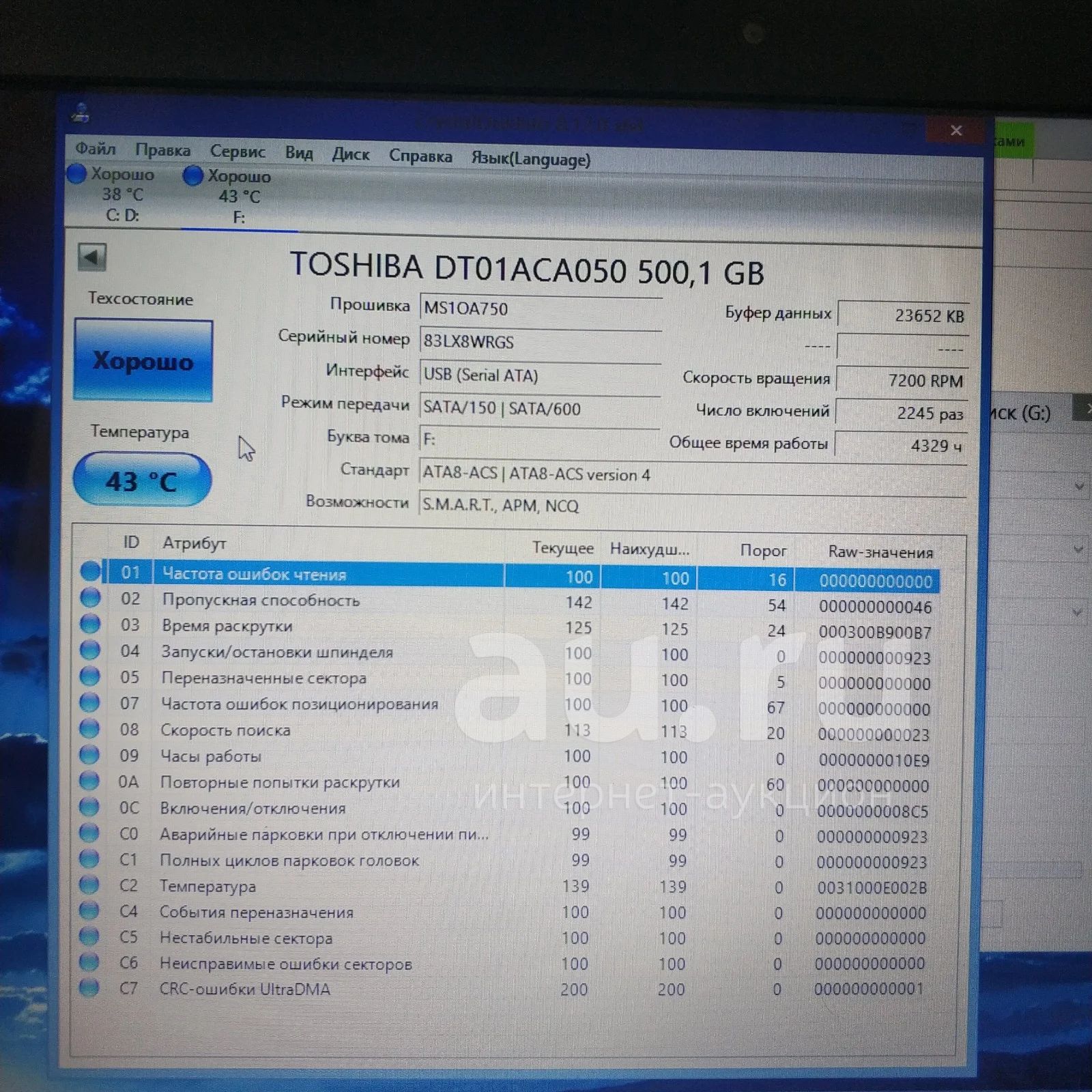Open the Файл menu
1092x1092 pixels.
[95, 149]
